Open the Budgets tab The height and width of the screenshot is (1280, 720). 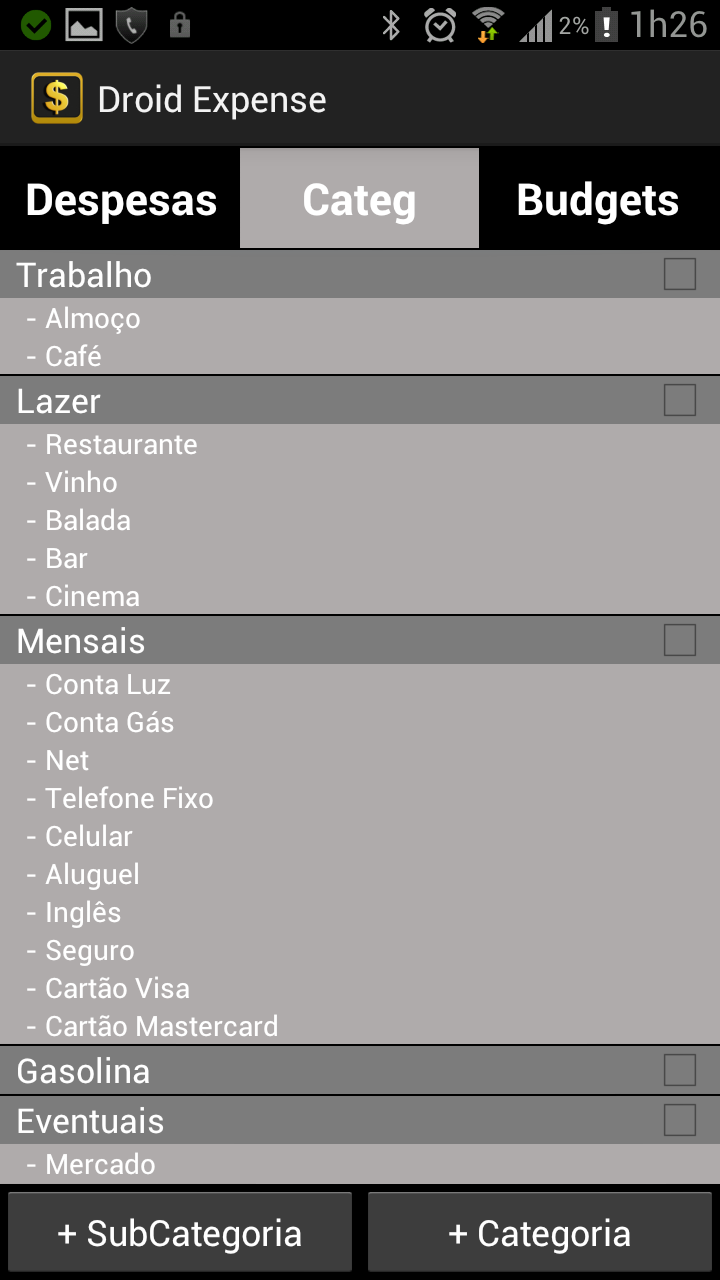click(x=598, y=200)
